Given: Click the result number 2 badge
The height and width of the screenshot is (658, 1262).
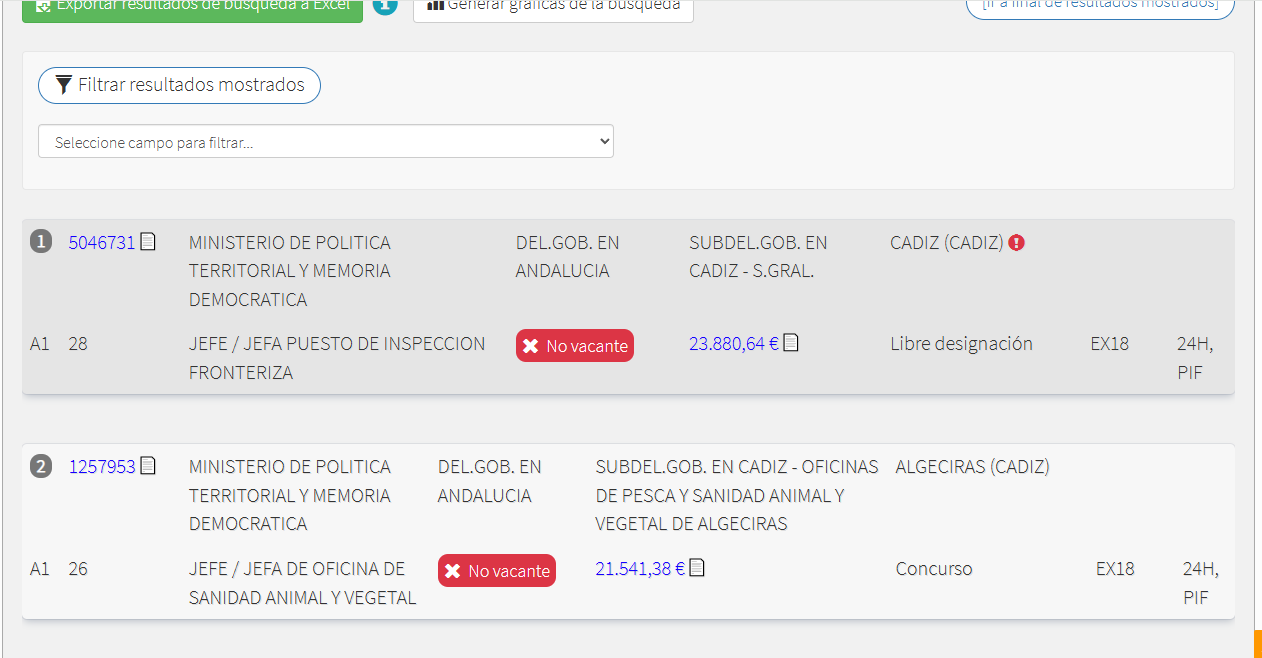Looking at the screenshot, I should [x=41, y=467].
